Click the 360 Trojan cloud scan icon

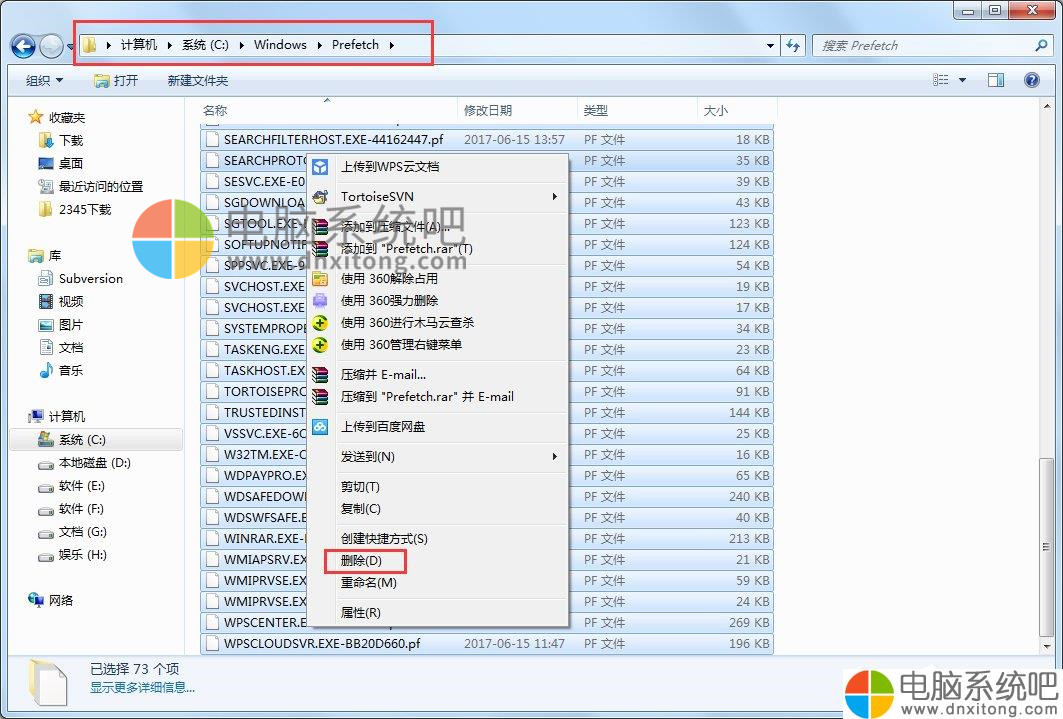[x=320, y=323]
